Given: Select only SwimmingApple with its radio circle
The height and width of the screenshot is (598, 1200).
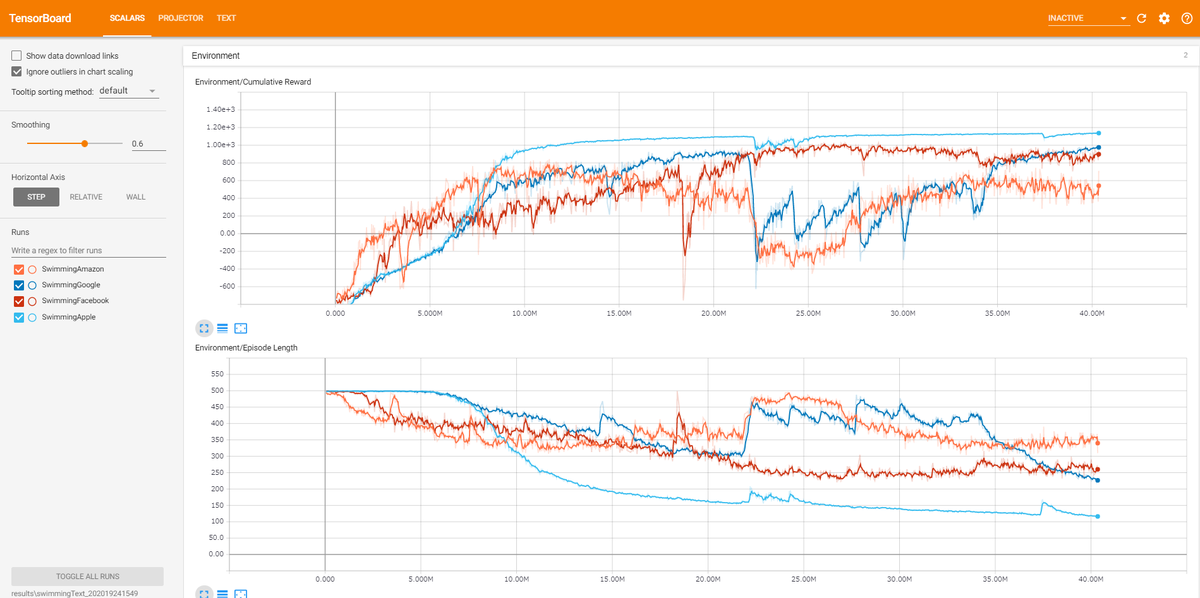Looking at the screenshot, I should click(x=33, y=317).
